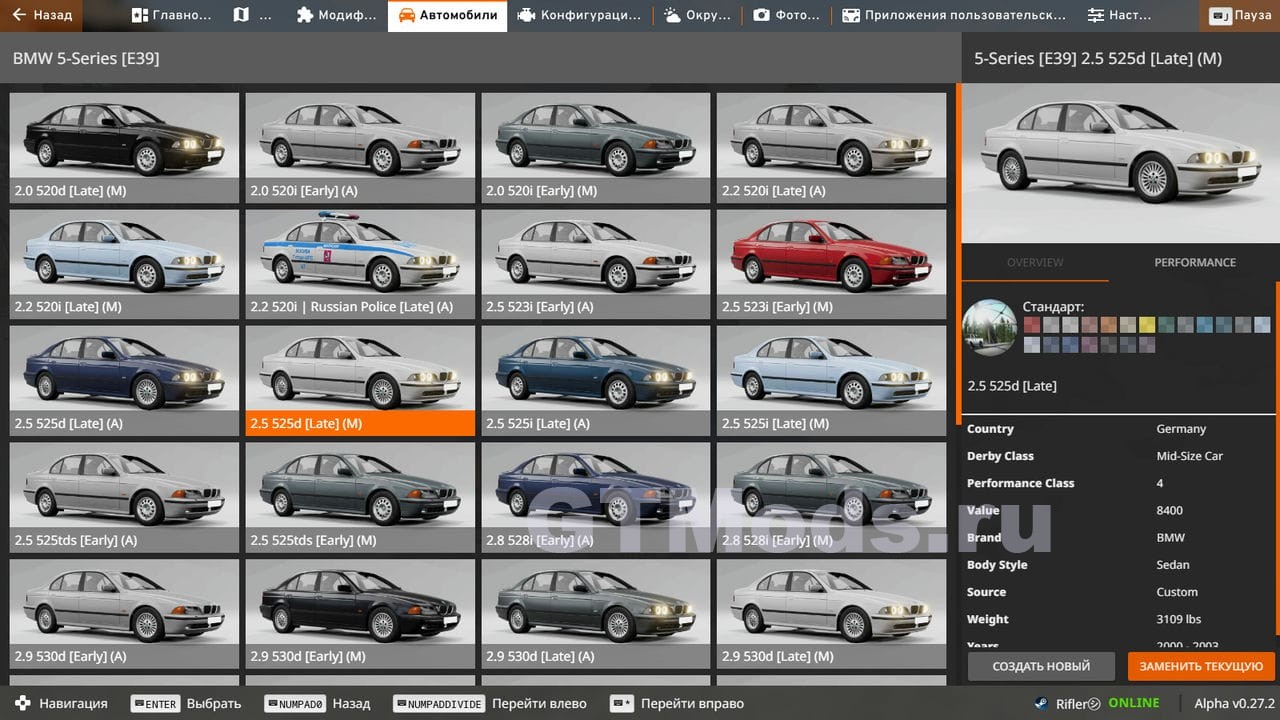Open the OVERVIEW details tab

(1035, 262)
